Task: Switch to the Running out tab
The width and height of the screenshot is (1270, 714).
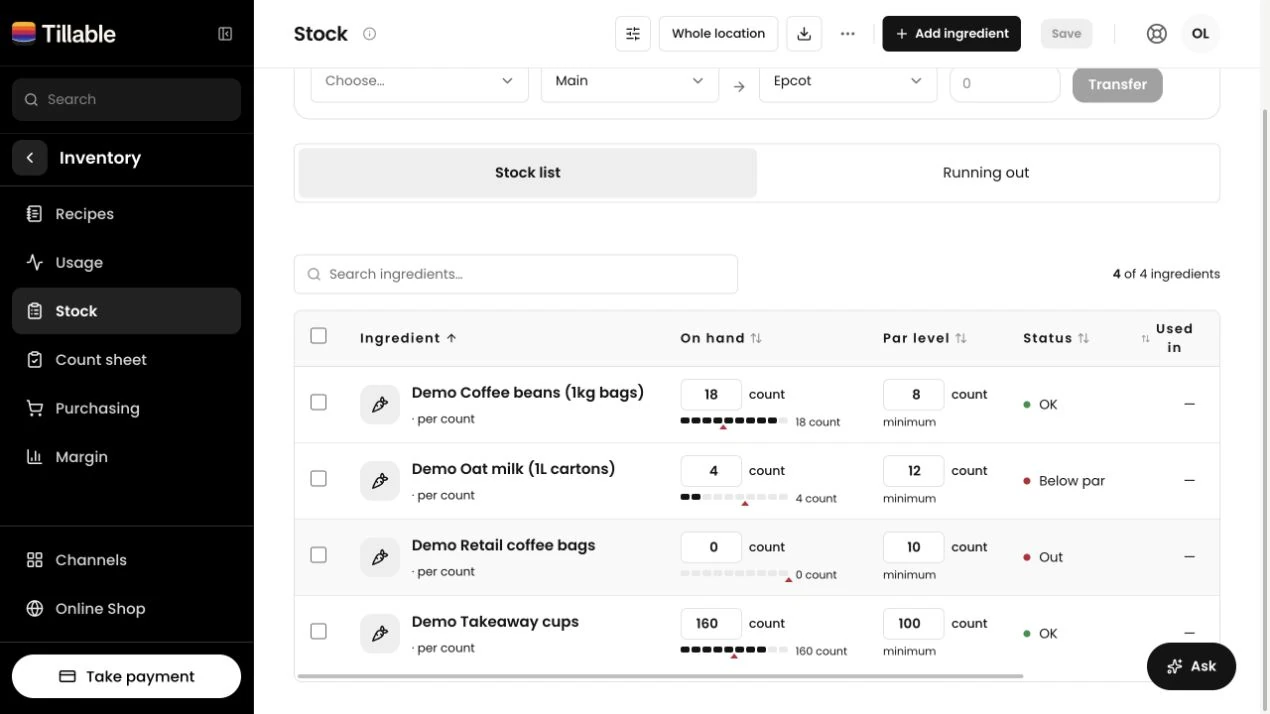Action: (x=986, y=173)
